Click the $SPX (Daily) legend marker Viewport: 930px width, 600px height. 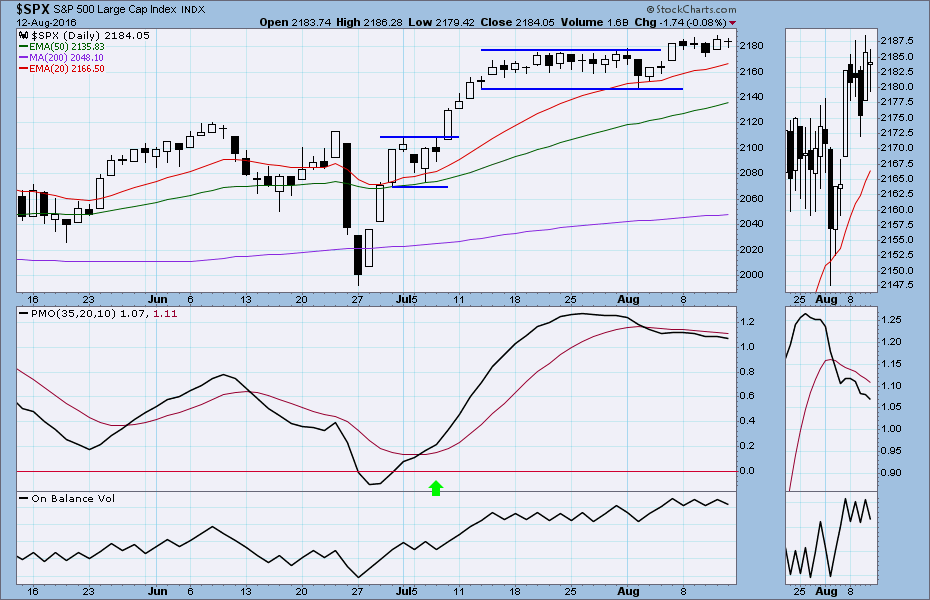tap(23, 35)
